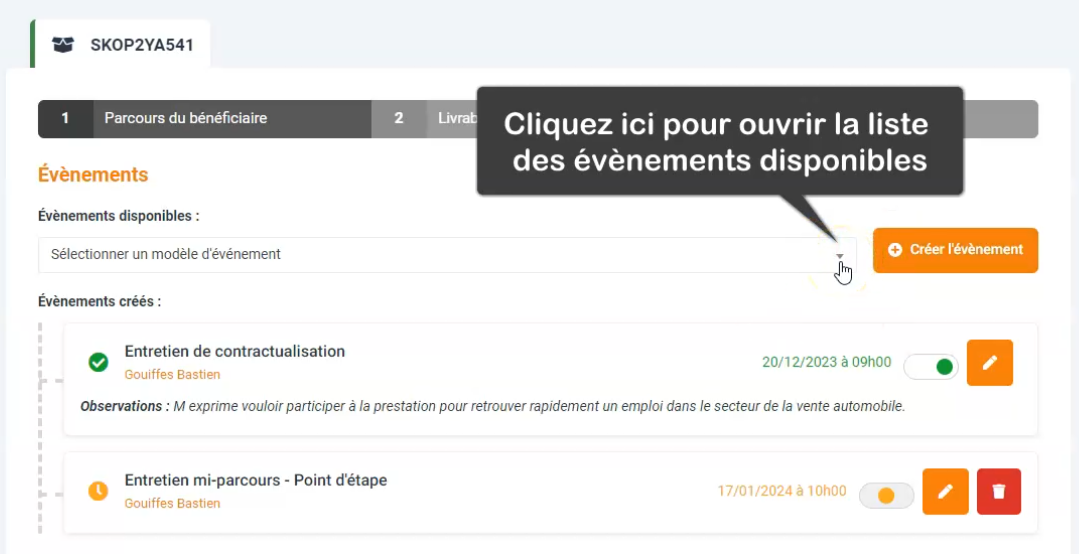Click orange clock icon of Entretien mi-parcours

98,491
